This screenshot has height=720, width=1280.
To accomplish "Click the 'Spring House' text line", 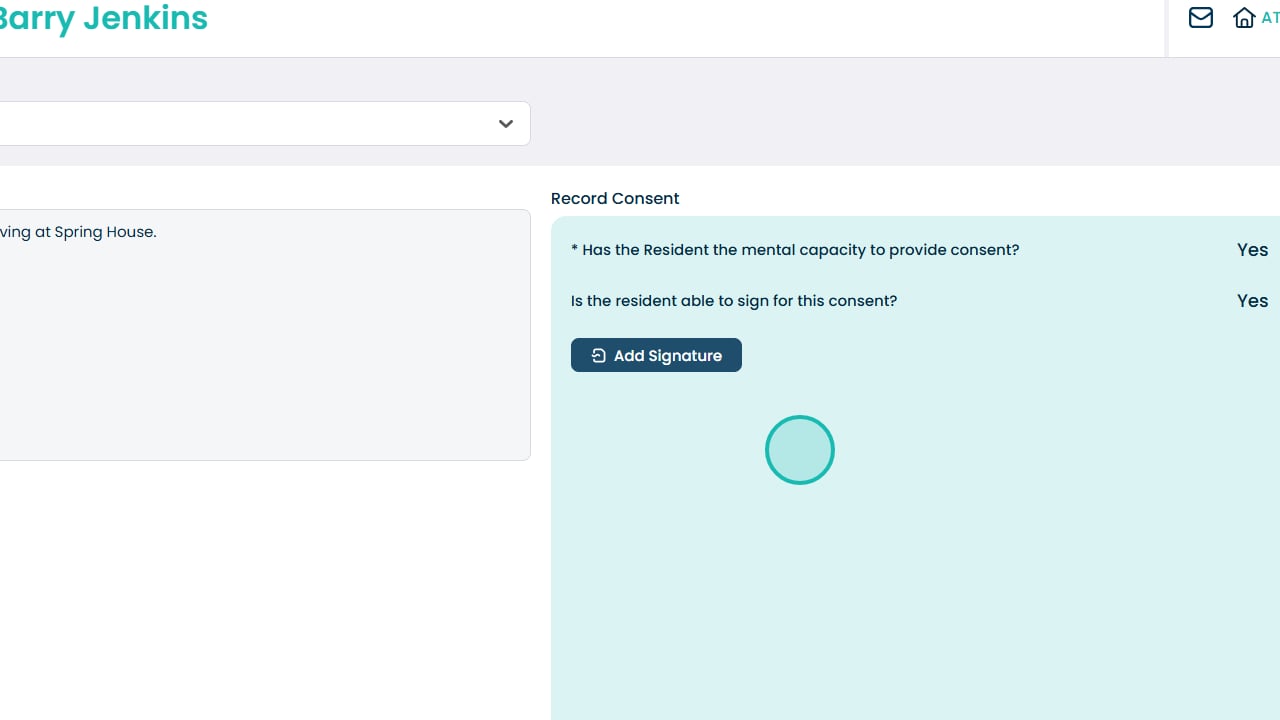I will pos(78,232).
